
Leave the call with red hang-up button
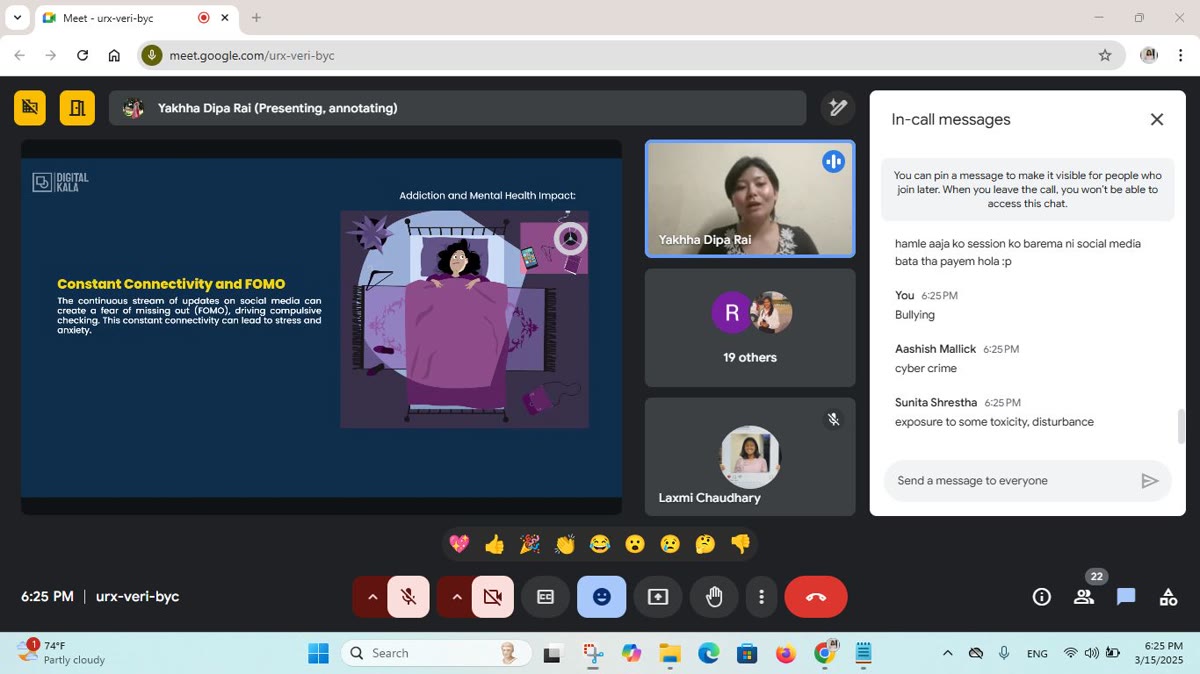[x=816, y=597]
